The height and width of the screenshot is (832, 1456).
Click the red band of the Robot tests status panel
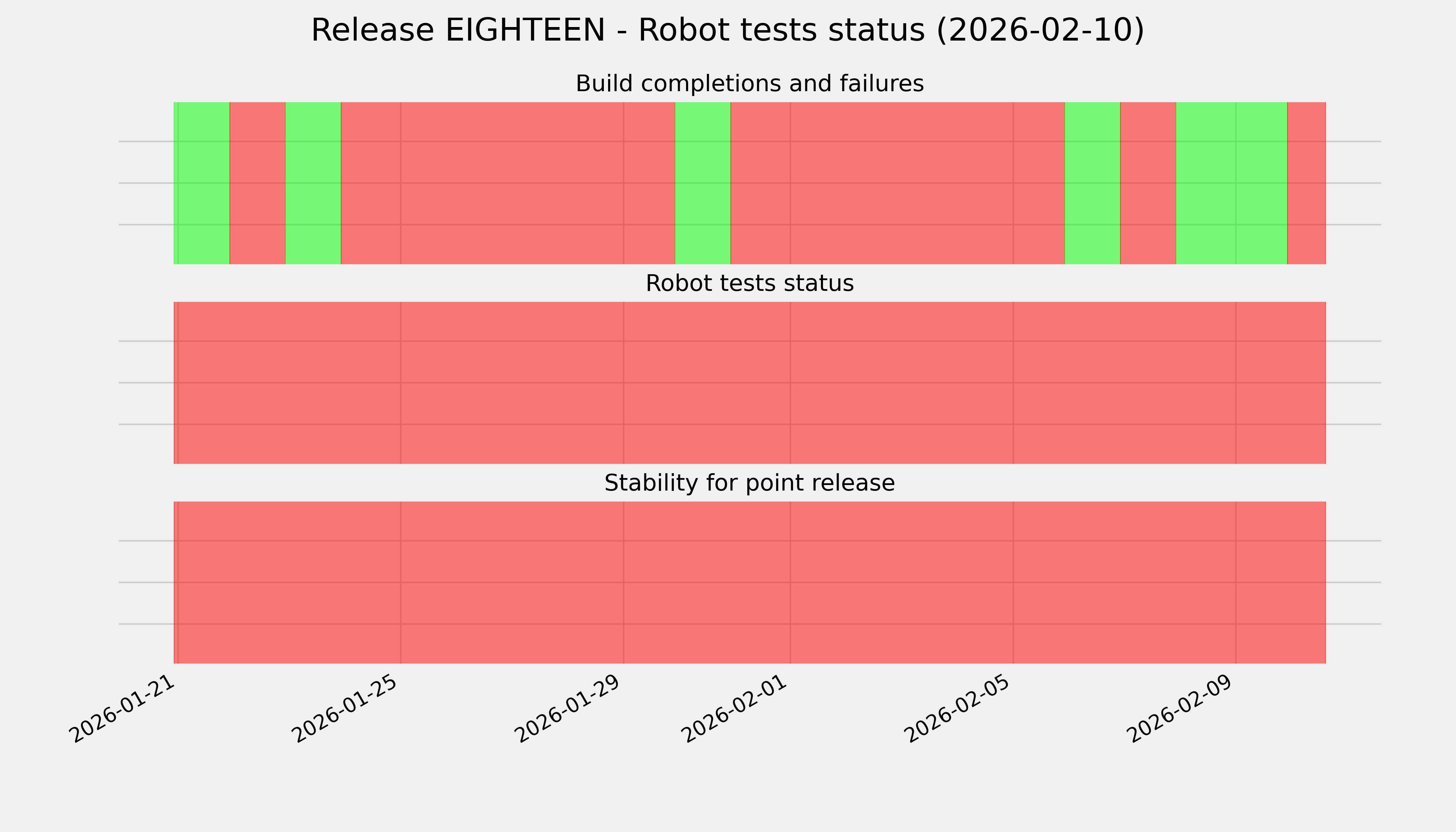(x=749, y=383)
